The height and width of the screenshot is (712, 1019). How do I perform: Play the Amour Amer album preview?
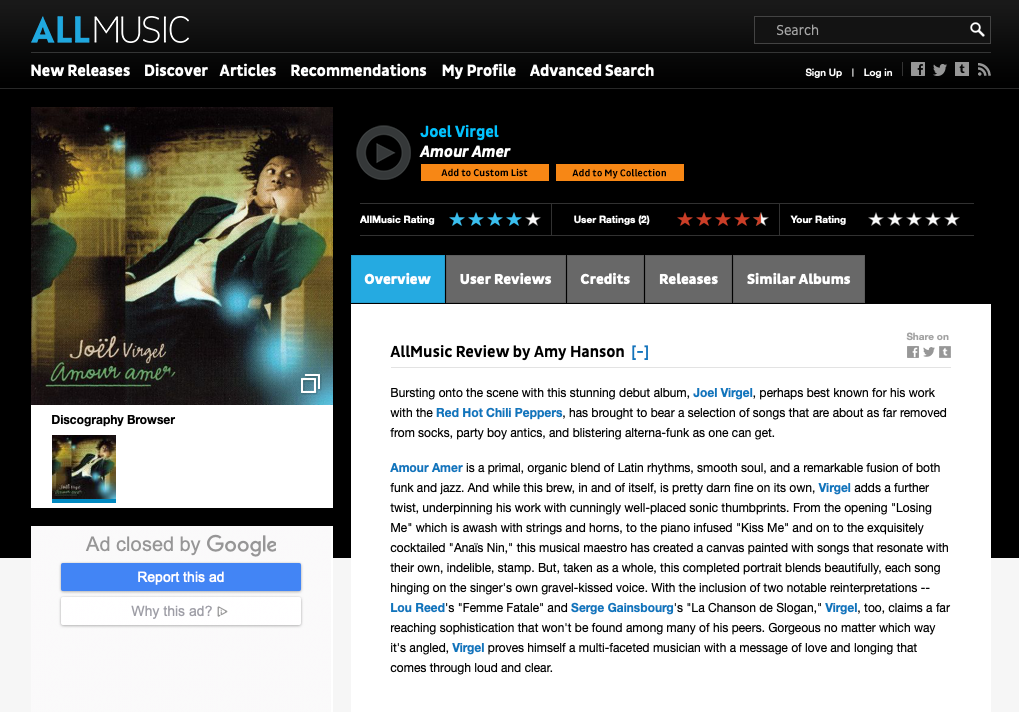point(383,153)
